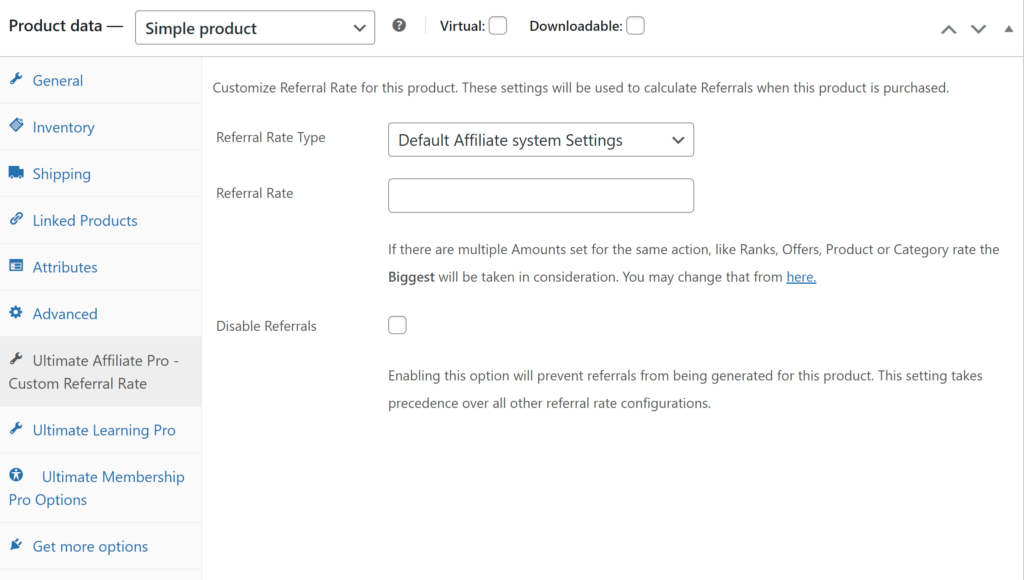Move Product data panel up

coord(948,29)
